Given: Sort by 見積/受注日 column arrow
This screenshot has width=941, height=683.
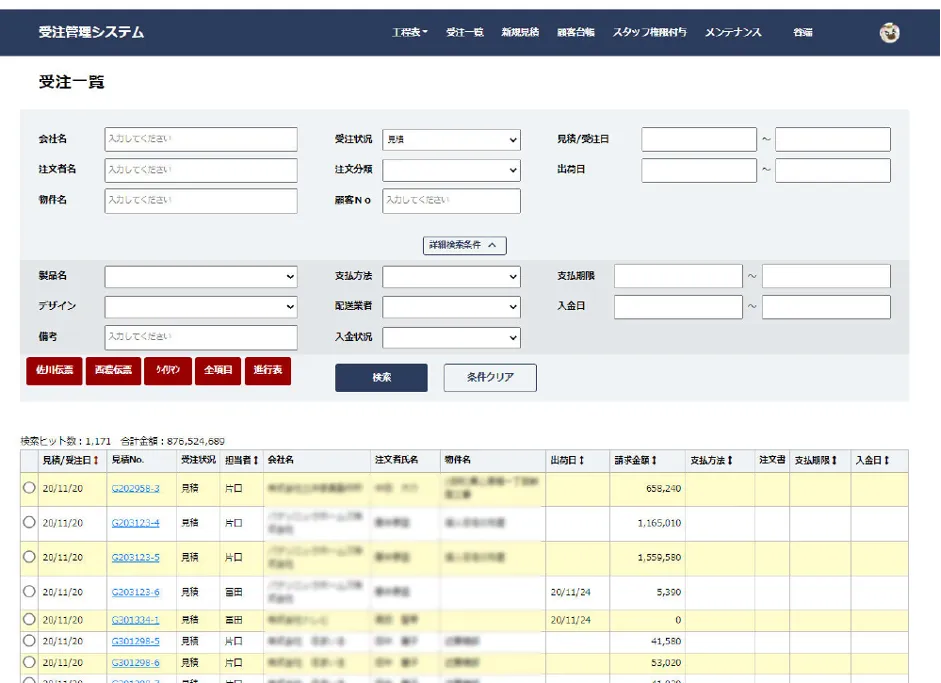Looking at the screenshot, I should click(x=96, y=461).
